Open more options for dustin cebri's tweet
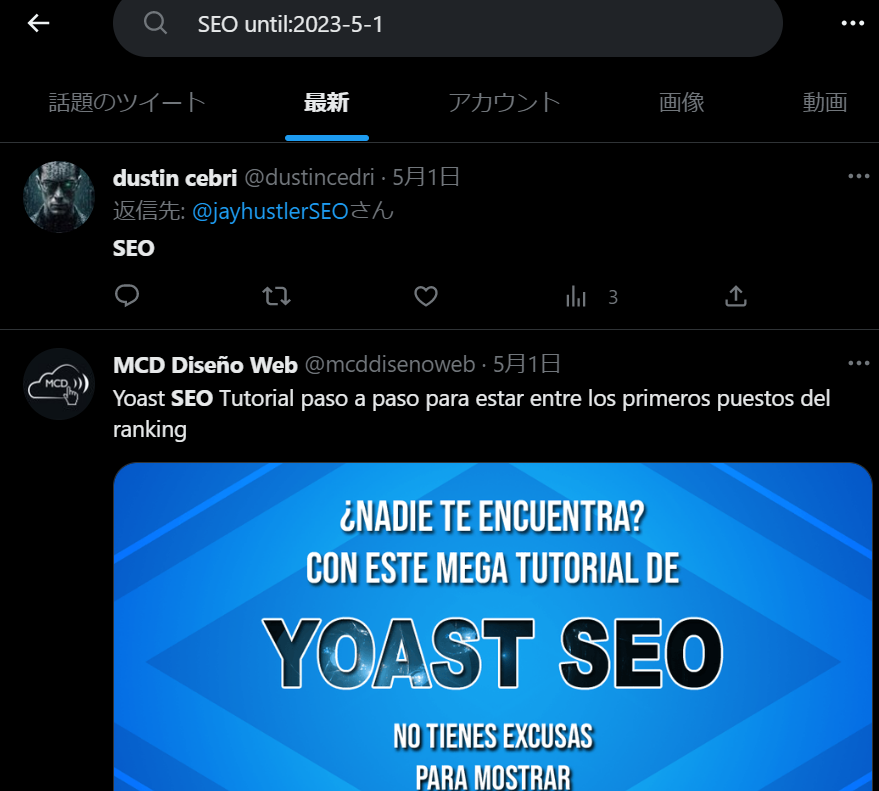This screenshot has height=791, width=879. [x=858, y=177]
